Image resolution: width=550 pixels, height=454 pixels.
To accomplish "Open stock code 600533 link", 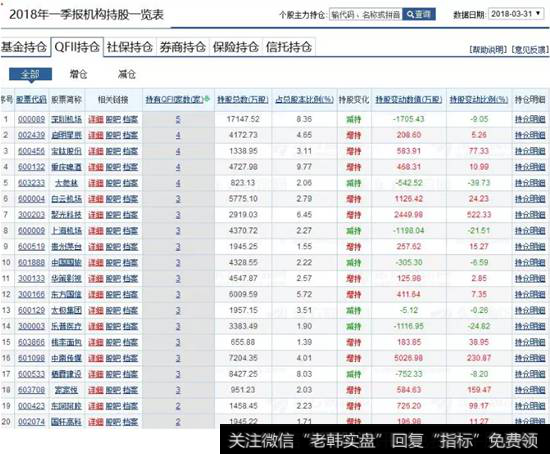I will tap(32, 374).
